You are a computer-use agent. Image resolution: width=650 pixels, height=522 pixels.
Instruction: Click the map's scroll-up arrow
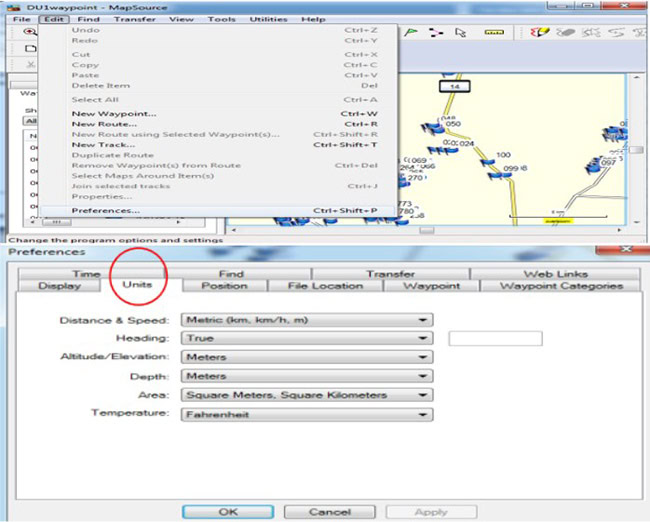[636, 78]
